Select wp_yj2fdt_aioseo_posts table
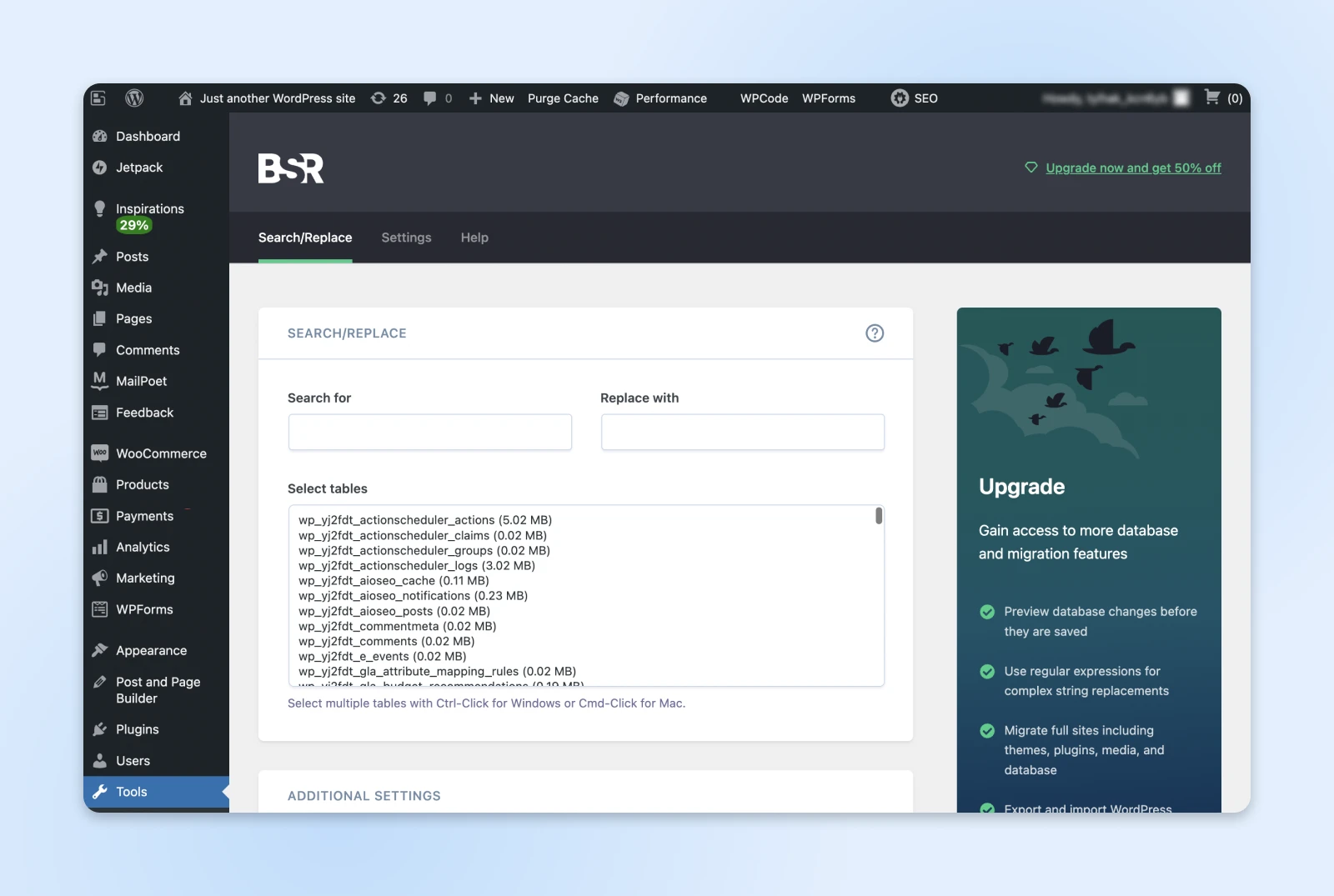The image size is (1334, 896). click(x=394, y=611)
